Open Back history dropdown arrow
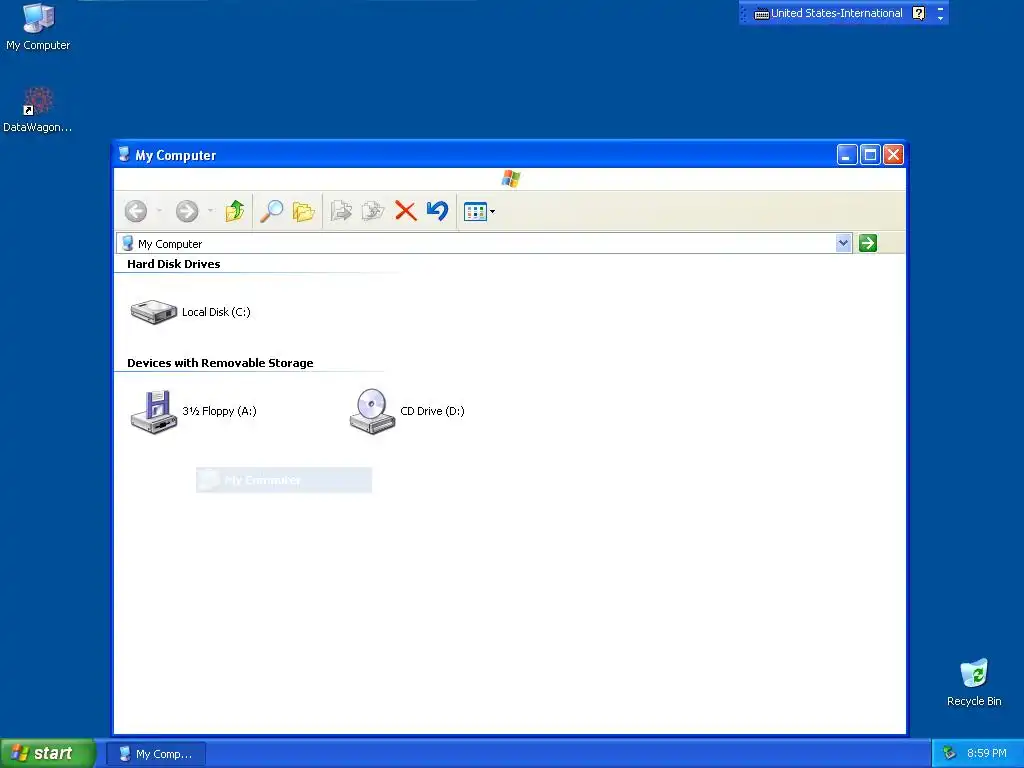1024x768 pixels. tap(159, 211)
